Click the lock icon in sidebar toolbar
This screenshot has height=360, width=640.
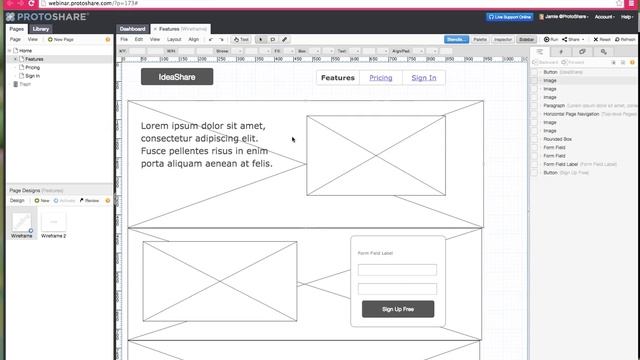point(613,62)
